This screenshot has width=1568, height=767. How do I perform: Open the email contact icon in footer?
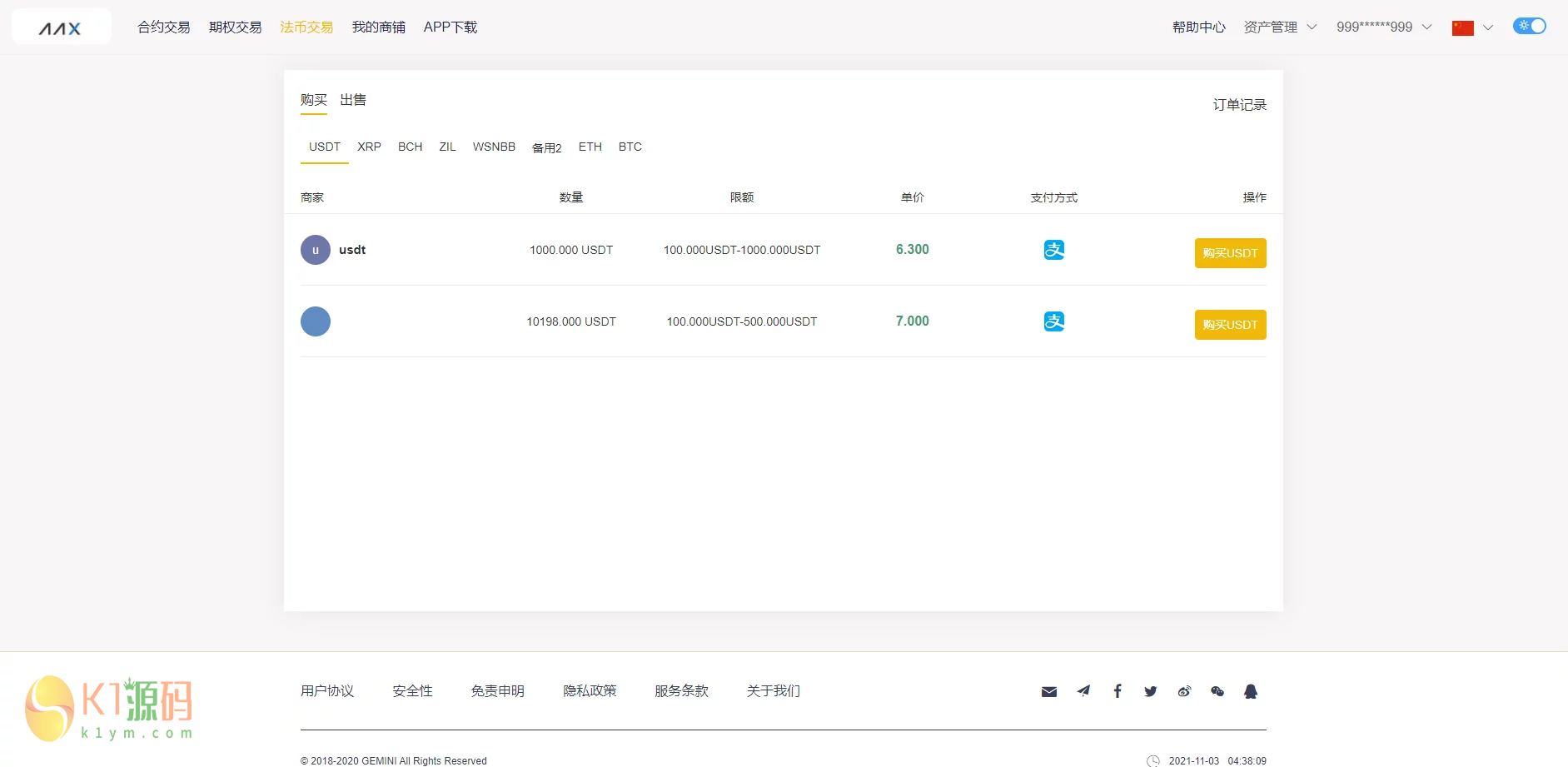point(1048,691)
